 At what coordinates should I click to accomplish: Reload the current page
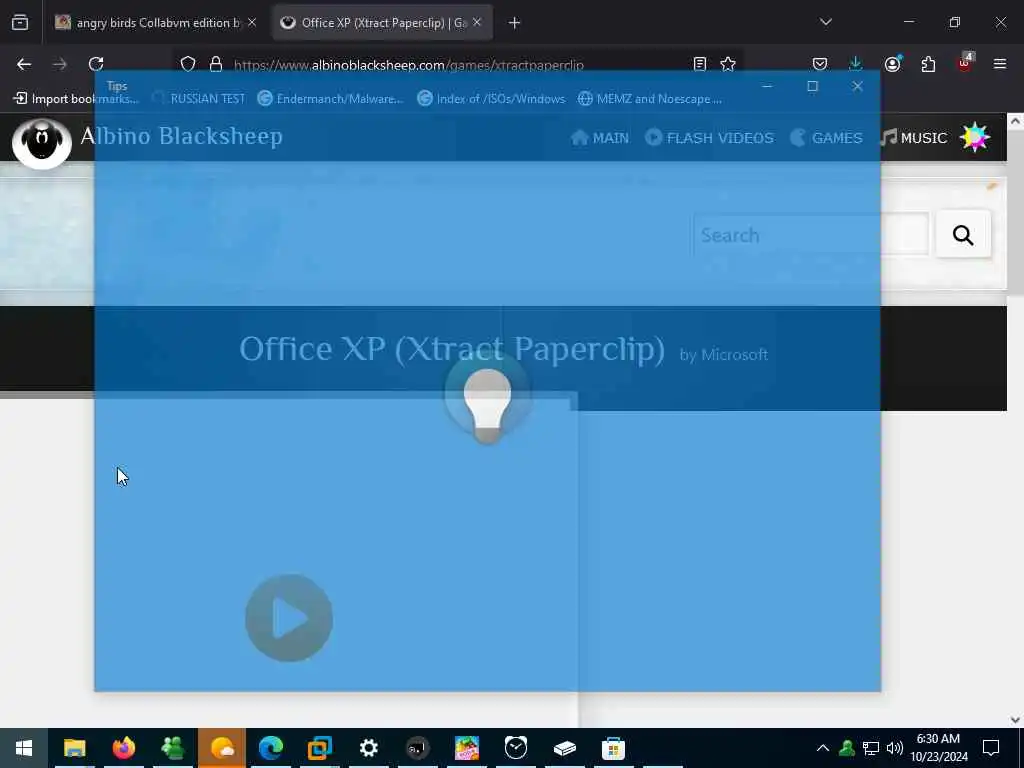[x=96, y=64]
